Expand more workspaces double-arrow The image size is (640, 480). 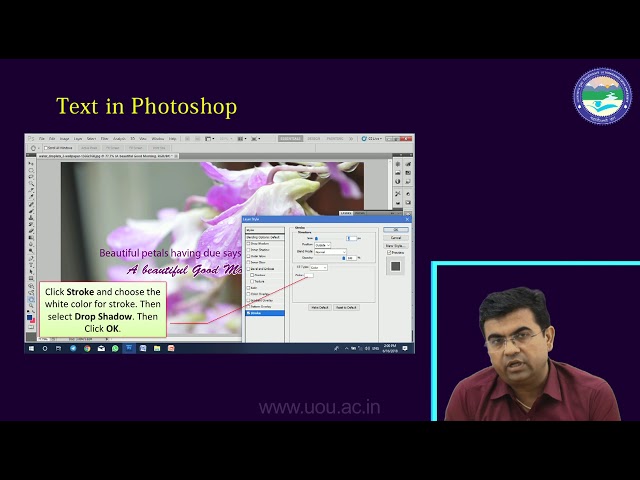click(351, 139)
